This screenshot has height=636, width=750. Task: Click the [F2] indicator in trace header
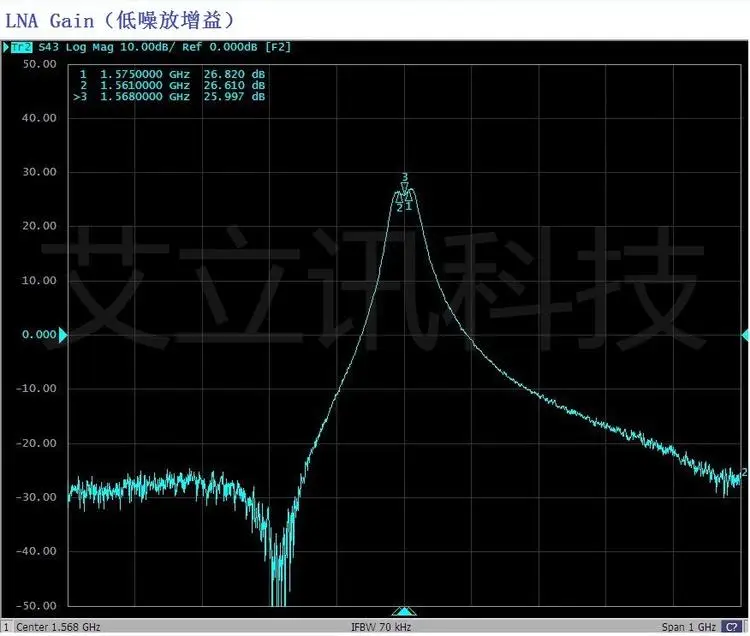click(x=278, y=47)
